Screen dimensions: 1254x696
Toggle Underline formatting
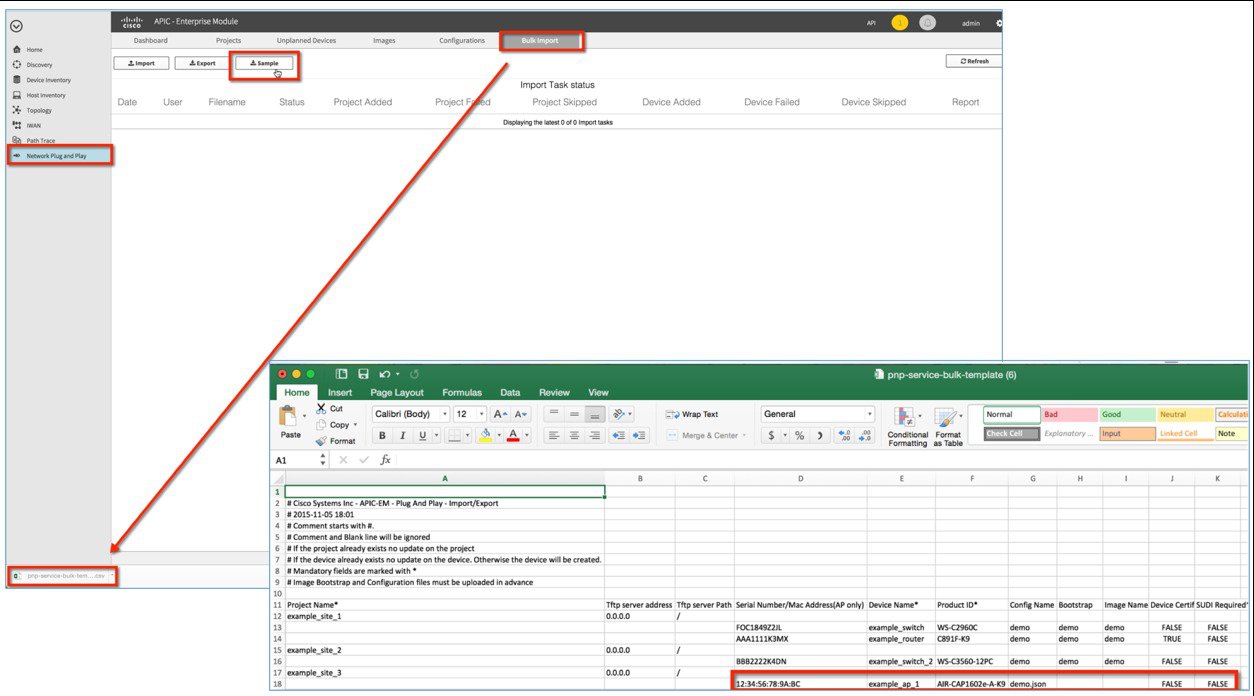point(423,435)
